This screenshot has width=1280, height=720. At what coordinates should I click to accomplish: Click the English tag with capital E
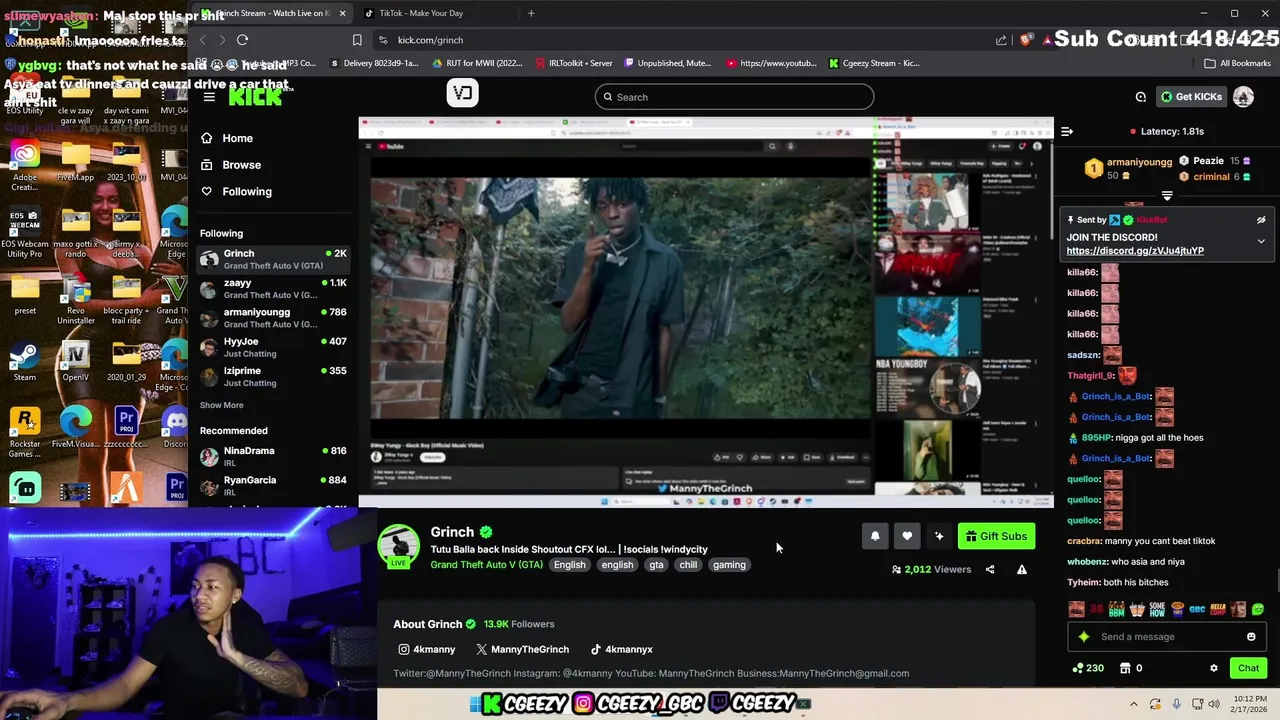tap(569, 565)
